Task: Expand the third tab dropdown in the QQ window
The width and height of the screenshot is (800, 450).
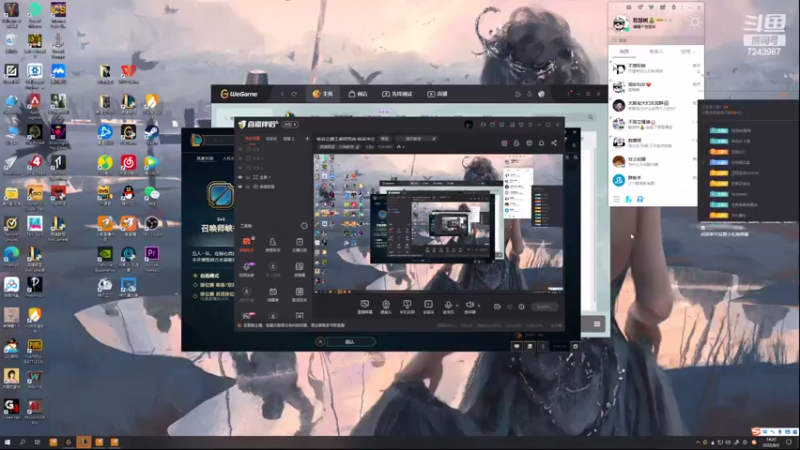Action: [x=688, y=52]
